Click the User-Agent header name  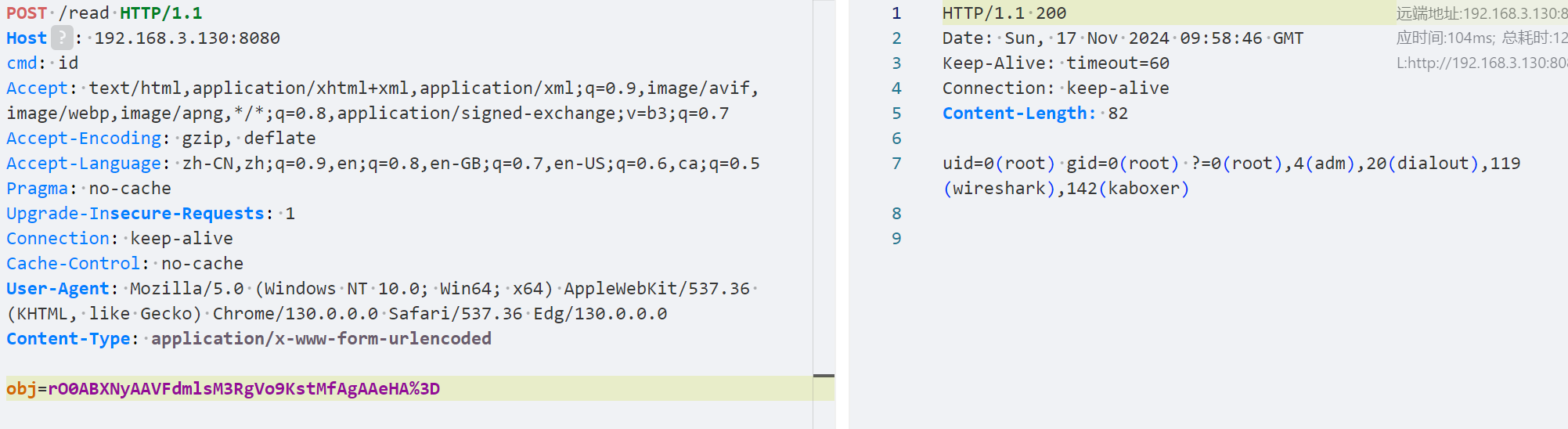pyautogui.click(x=58, y=289)
